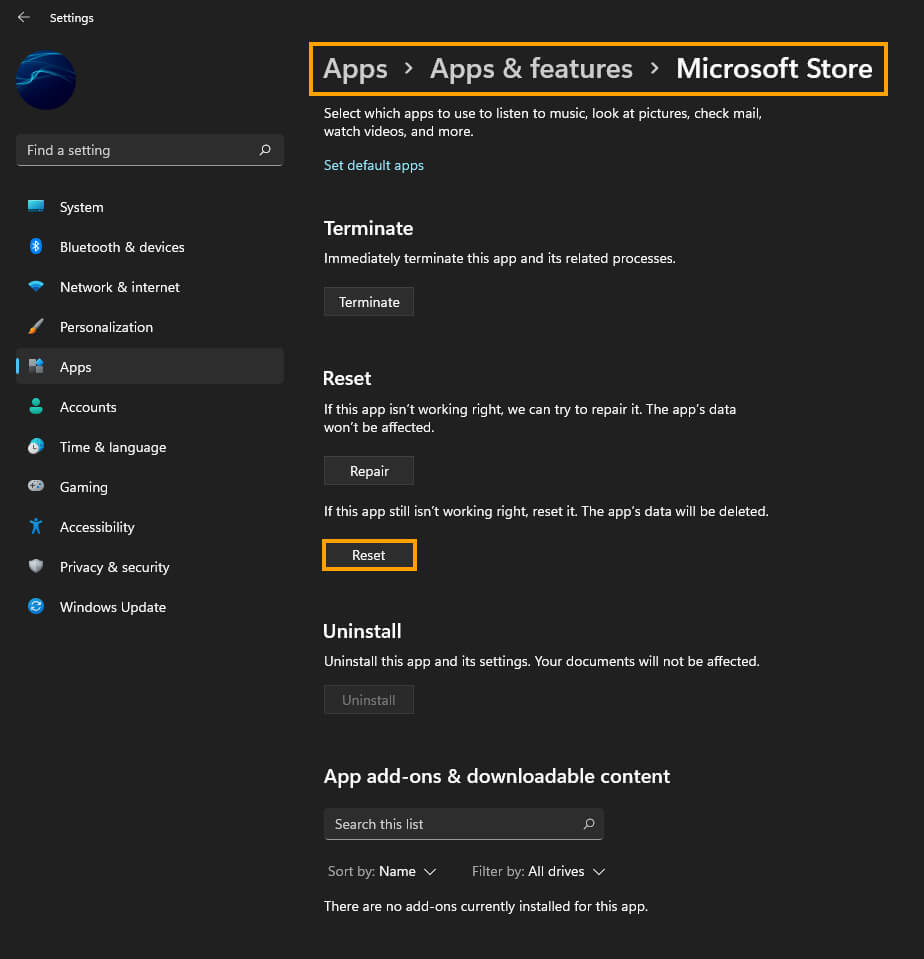The width and height of the screenshot is (924, 959).
Task: Open the Filter by All drives dropdown
Action: point(538,872)
